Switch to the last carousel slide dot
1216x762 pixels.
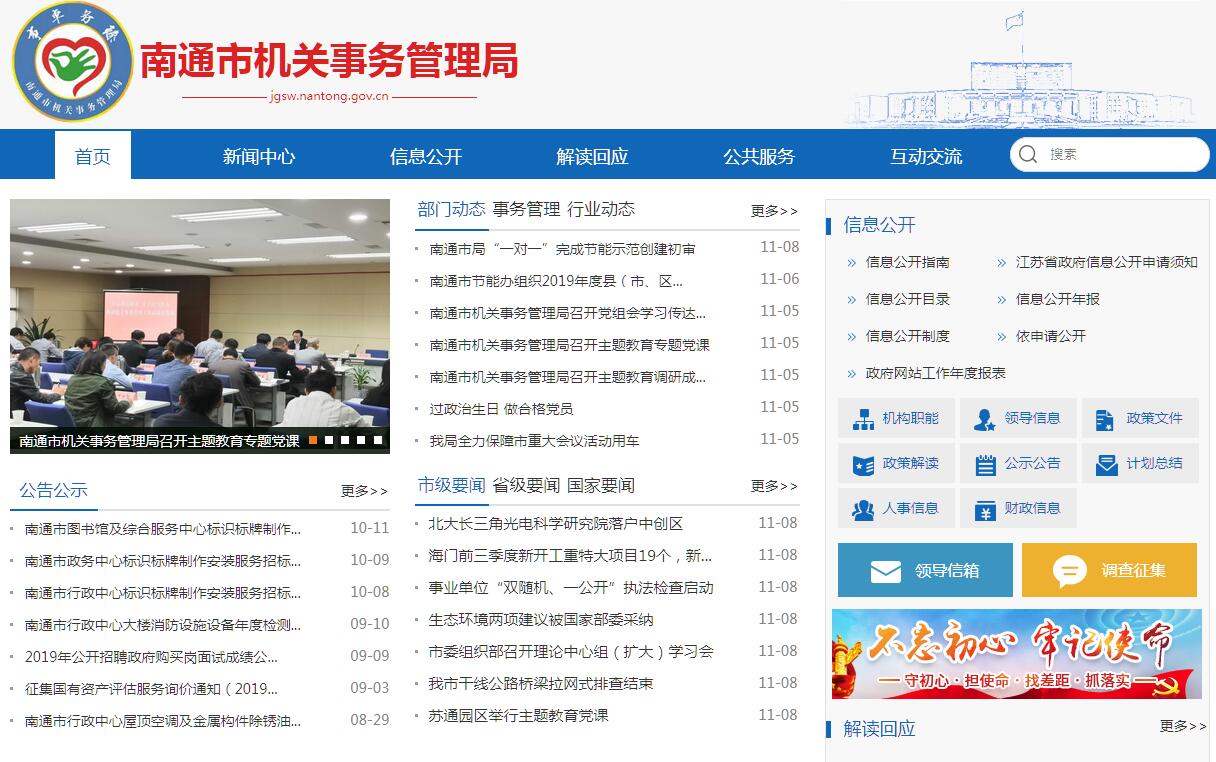378,440
